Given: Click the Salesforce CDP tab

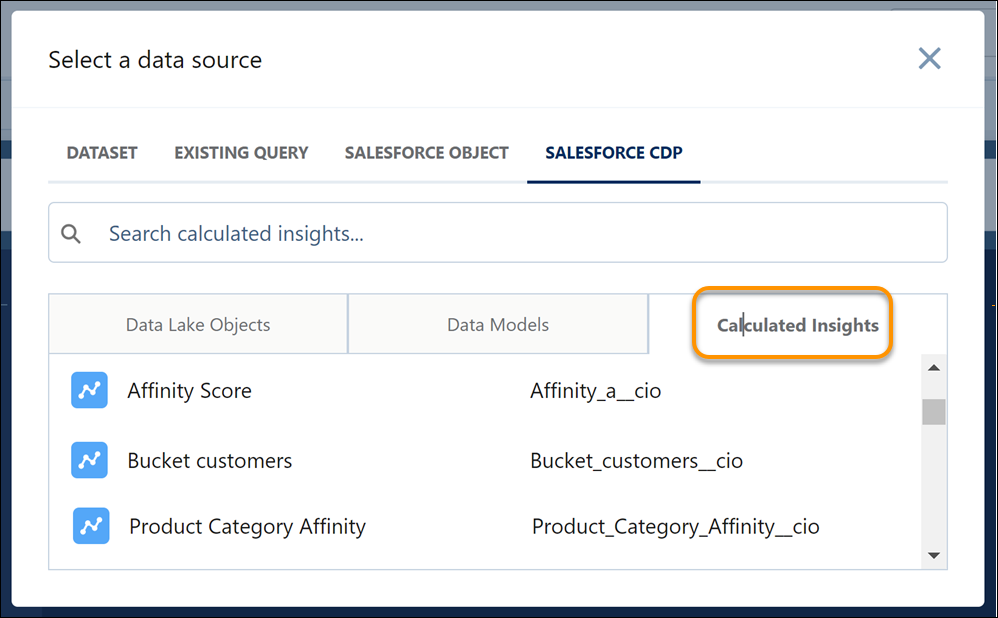Looking at the screenshot, I should [x=613, y=153].
